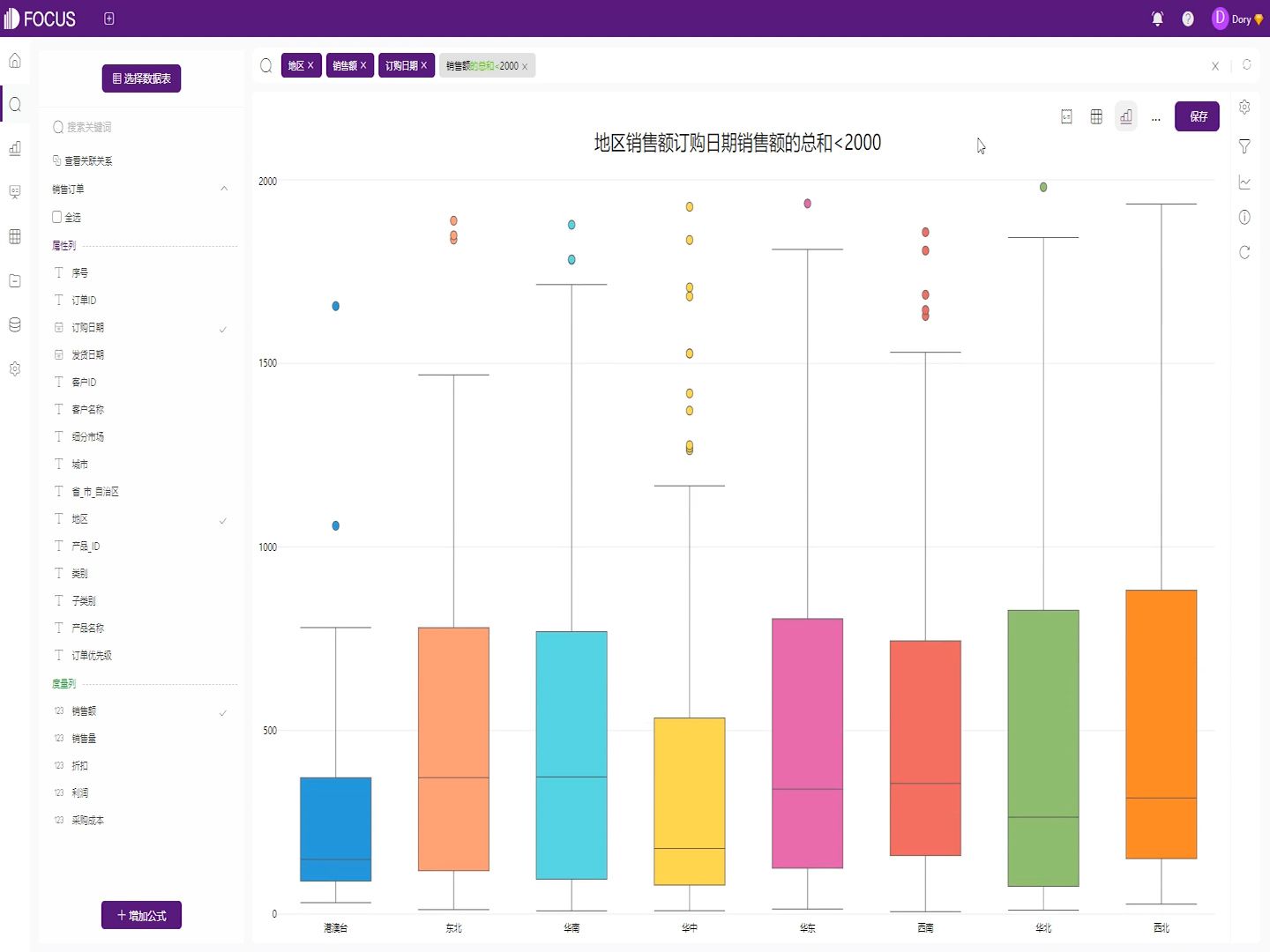Toggle the 全选 checkbox
The width and height of the screenshot is (1270, 952).
tap(57, 217)
